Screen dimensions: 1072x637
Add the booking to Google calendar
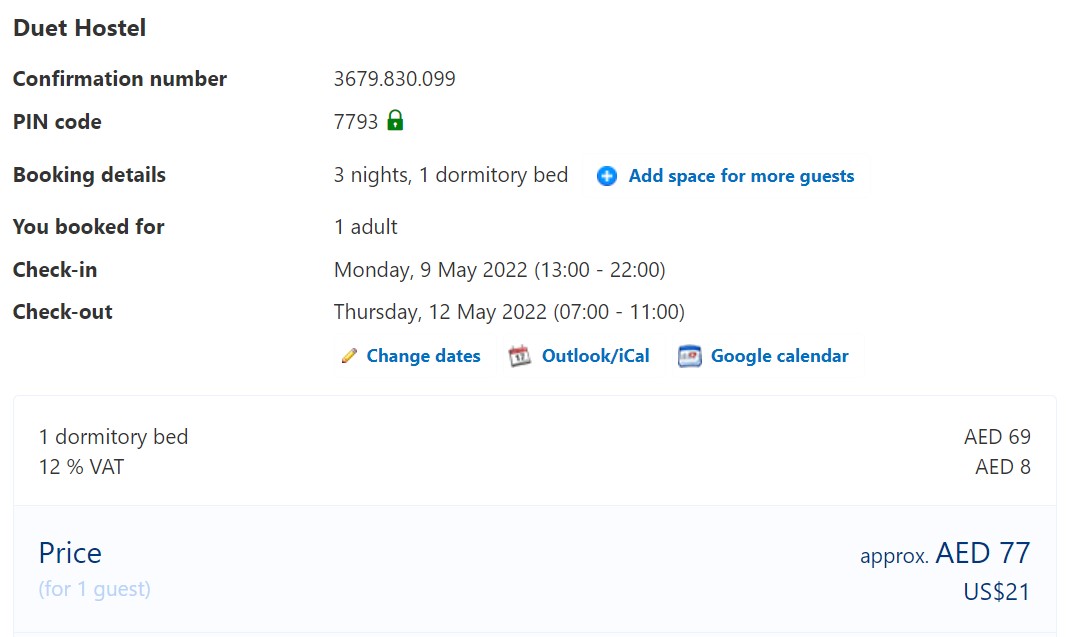coord(780,355)
